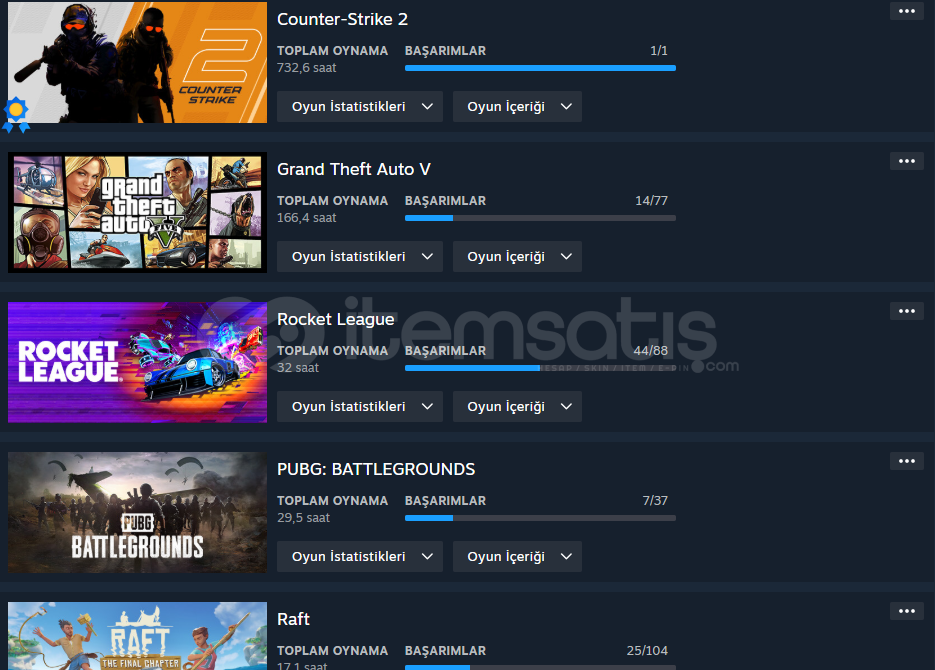Open the Rocket League title link
This screenshot has width=935, height=670.
click(336, 320)
